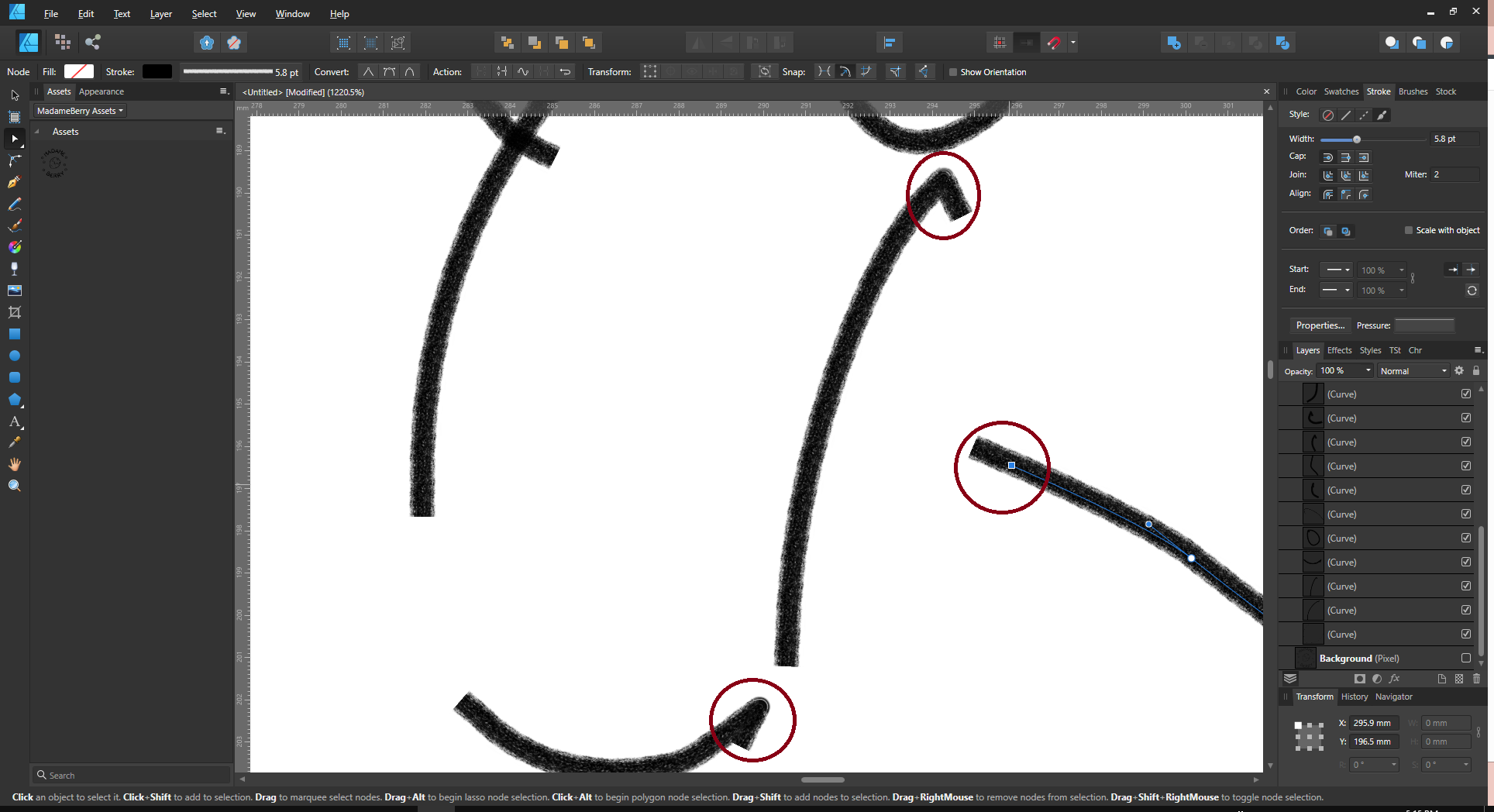
Task: Switch to the Appearance tab
Action: 101,91
